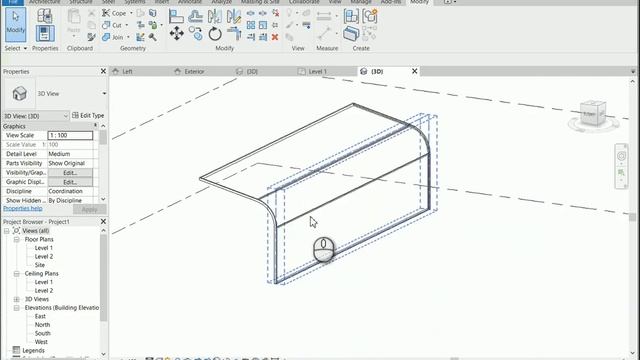The image size is (640, 360).
Task: Click the Discipline value Coordination
Action: (x=70, y=191)
